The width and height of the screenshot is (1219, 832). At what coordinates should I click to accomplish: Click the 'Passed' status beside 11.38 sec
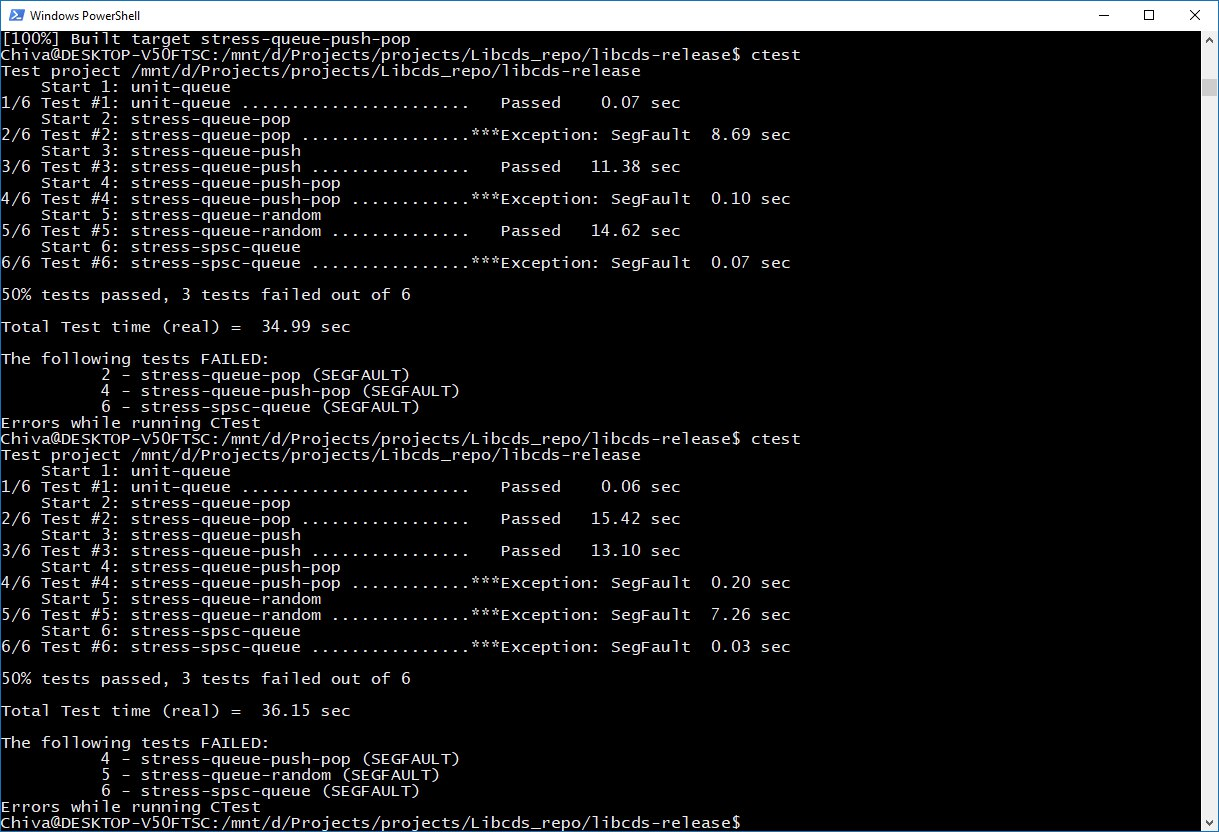[x=530, y=167]
